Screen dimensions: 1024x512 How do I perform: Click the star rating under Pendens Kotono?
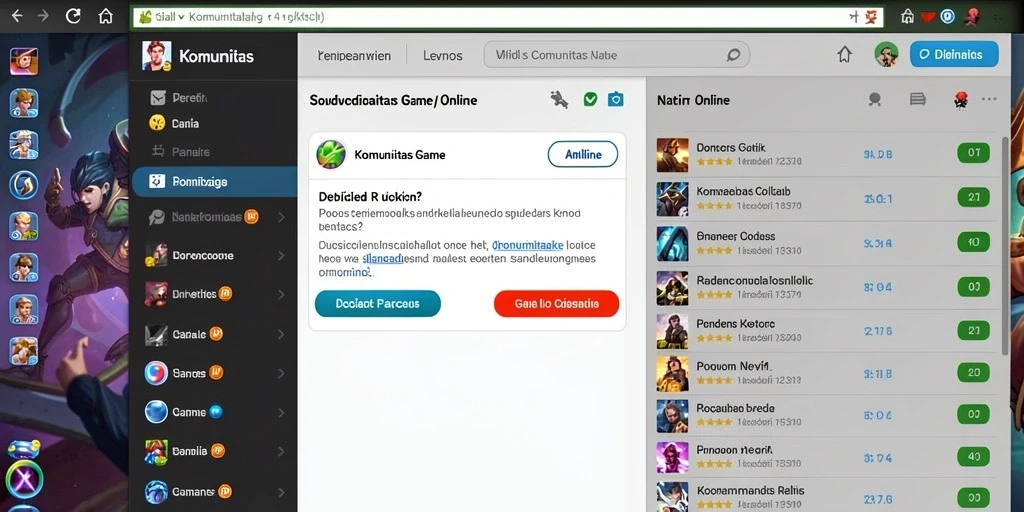714,338
